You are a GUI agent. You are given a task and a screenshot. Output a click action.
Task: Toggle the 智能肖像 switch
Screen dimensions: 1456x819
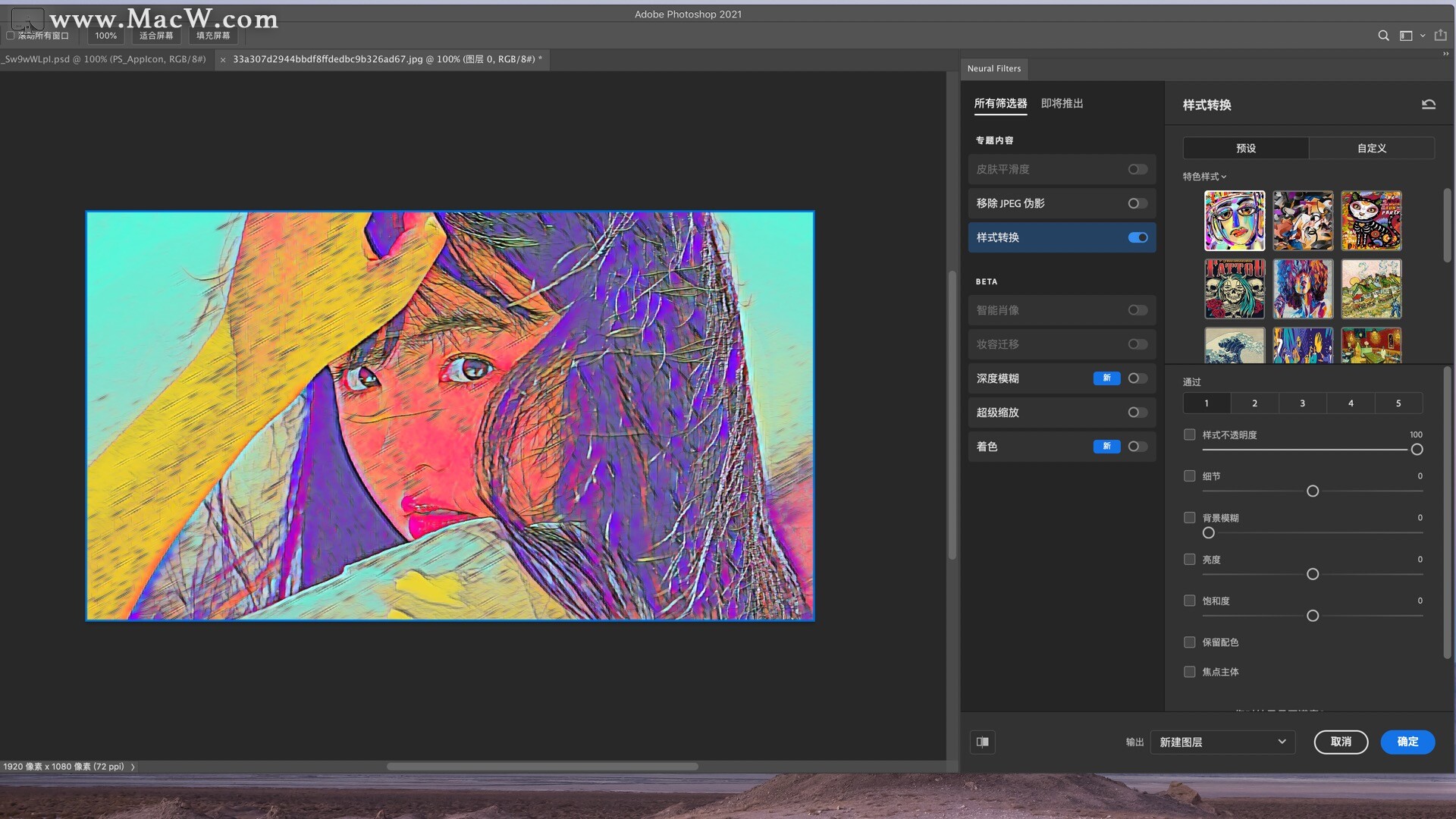click(x=1137, y=310)
